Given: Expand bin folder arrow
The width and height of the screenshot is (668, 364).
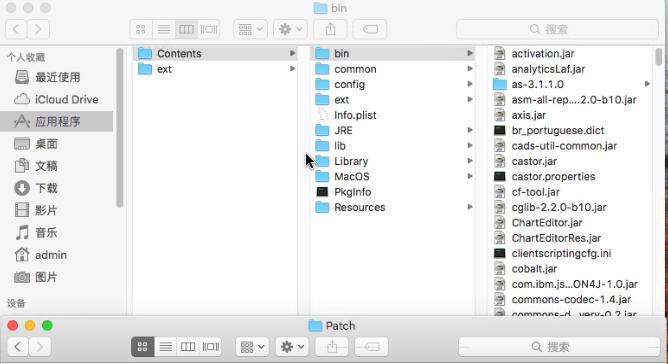Looking at the screenshot, I should 470,53.
